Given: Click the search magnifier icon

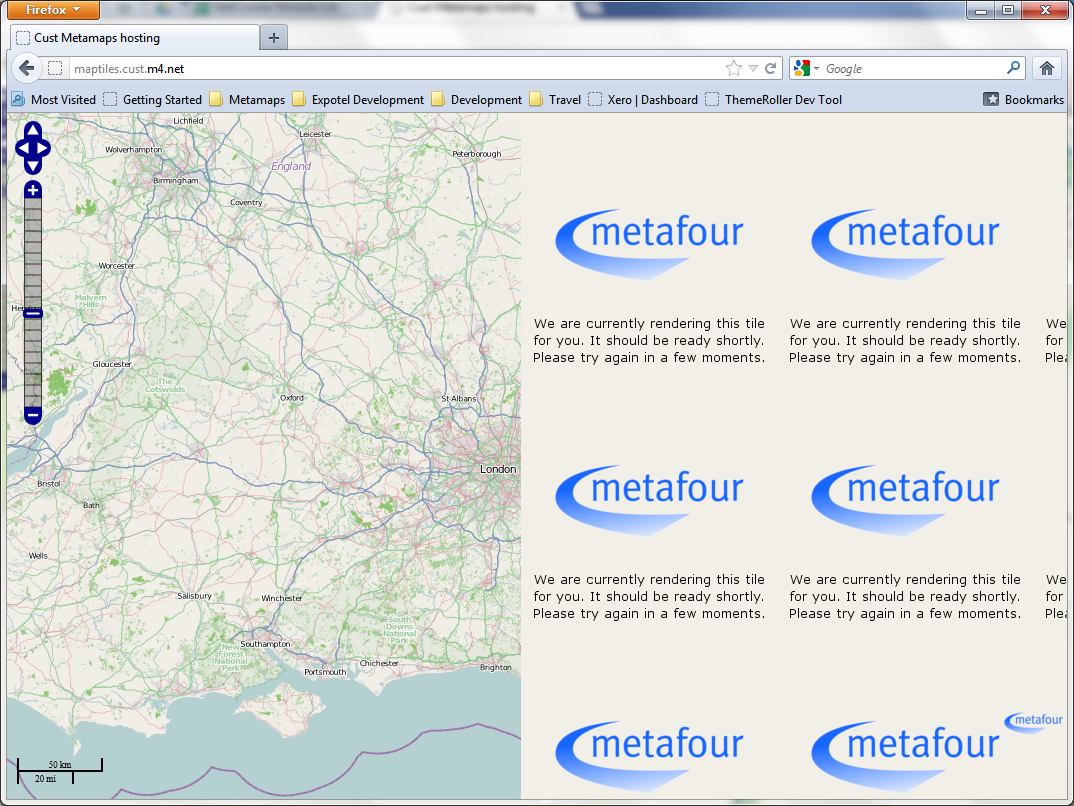Looking at the screenshot, I should point(1014,68).
